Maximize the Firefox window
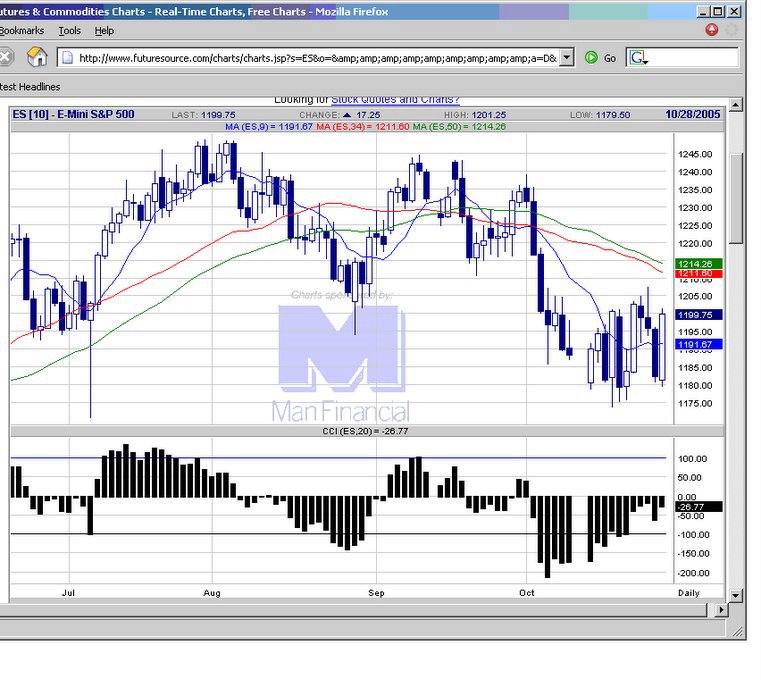The image size is (761, 680). point(719,12)
